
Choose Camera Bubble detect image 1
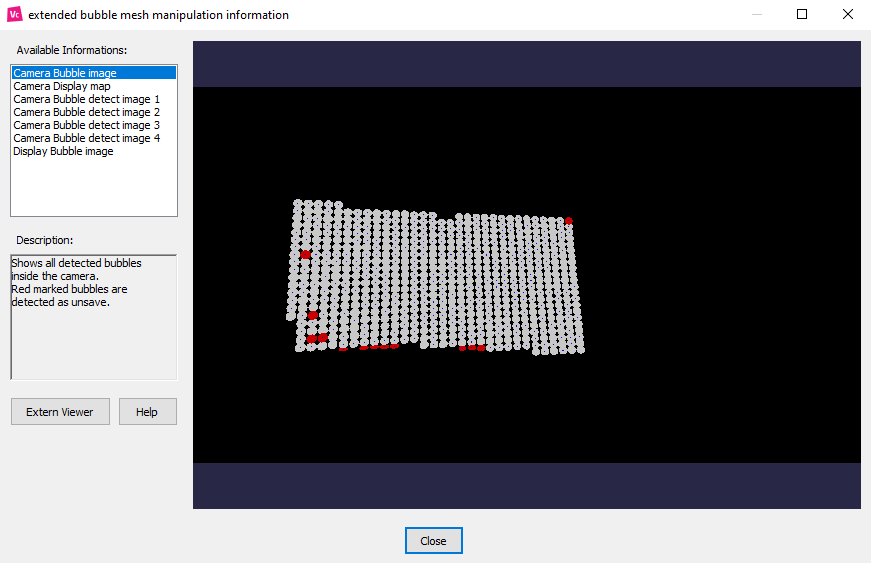coord(86,99)
